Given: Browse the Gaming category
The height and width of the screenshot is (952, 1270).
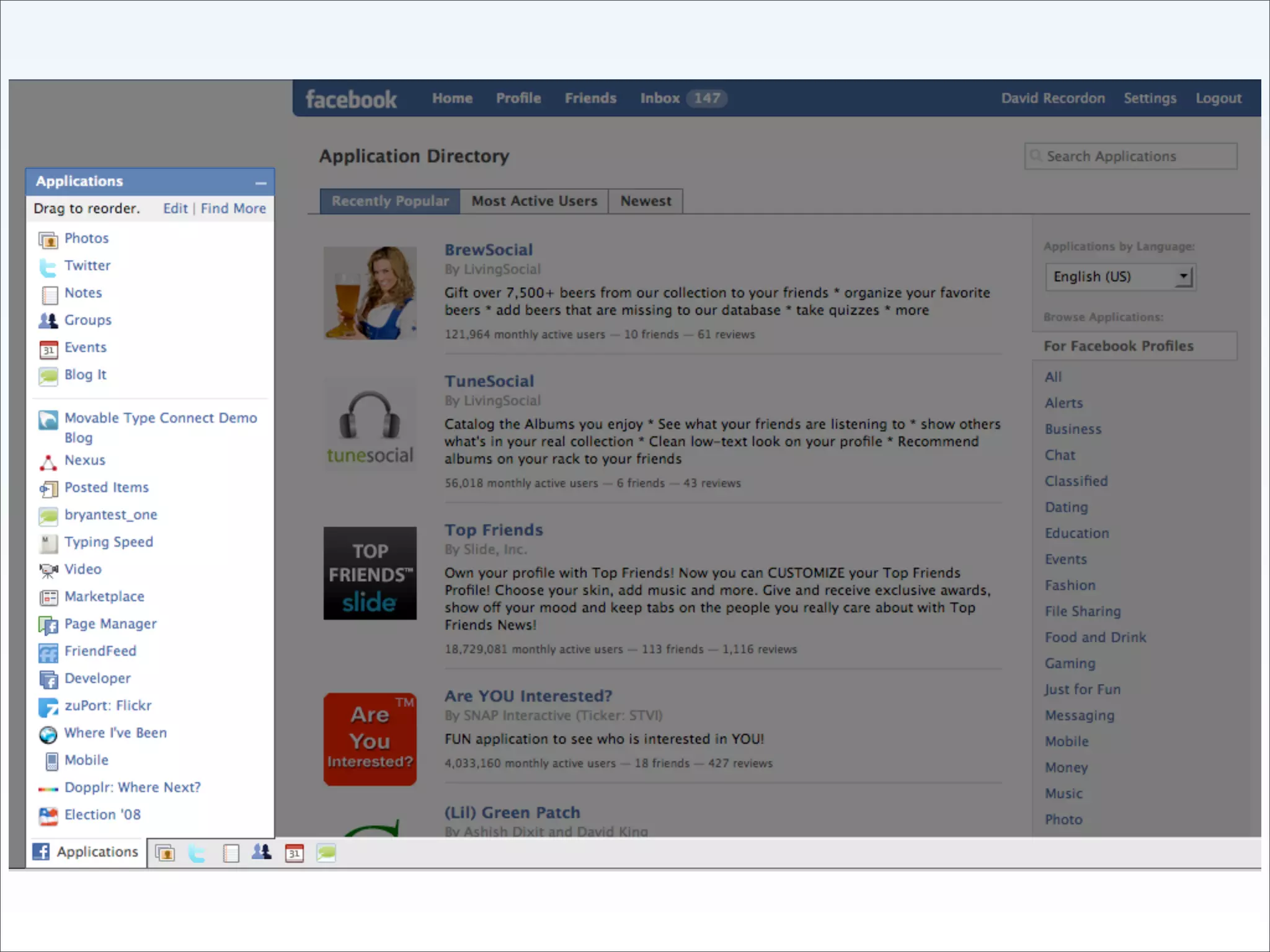Looking at the screenshot, I should pyautogui.click(x=1070, y=663).
